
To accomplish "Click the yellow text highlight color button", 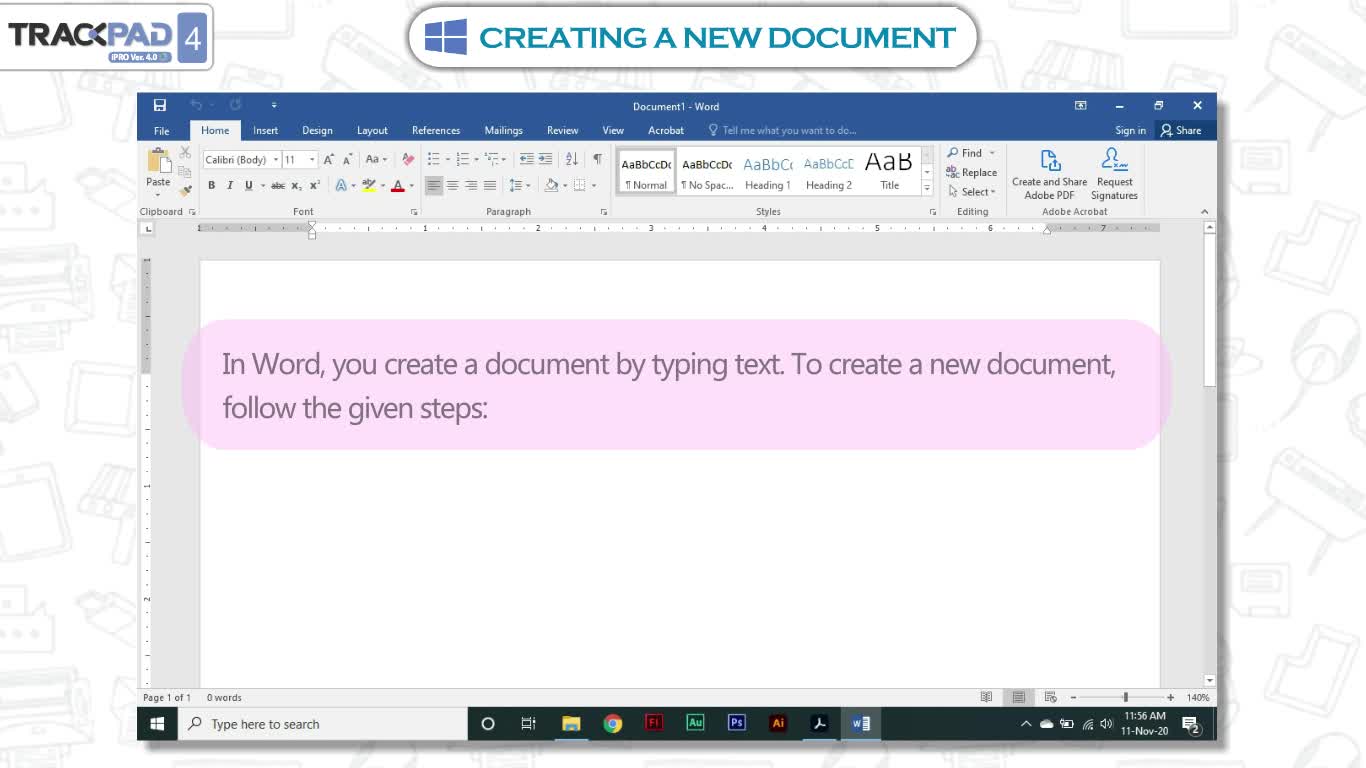I will (368, 185).
